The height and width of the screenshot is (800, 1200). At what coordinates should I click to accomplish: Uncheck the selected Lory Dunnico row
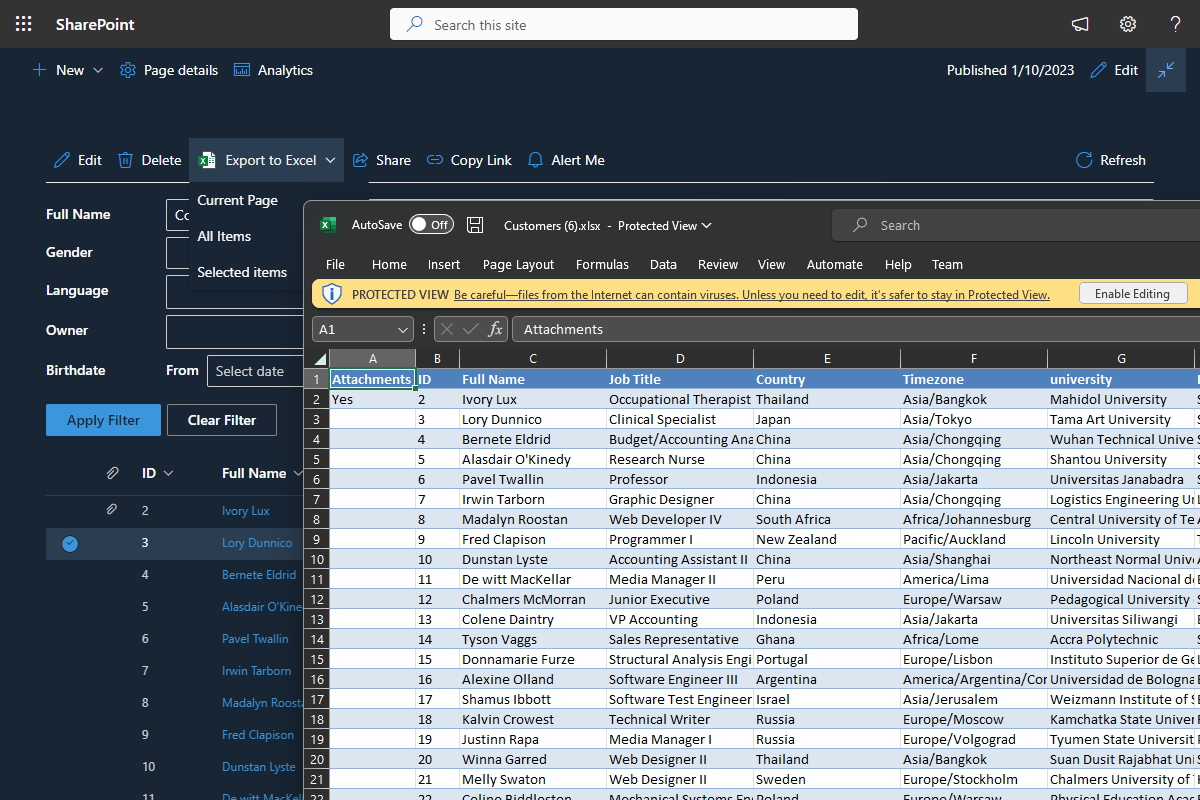tap(70, 543)
